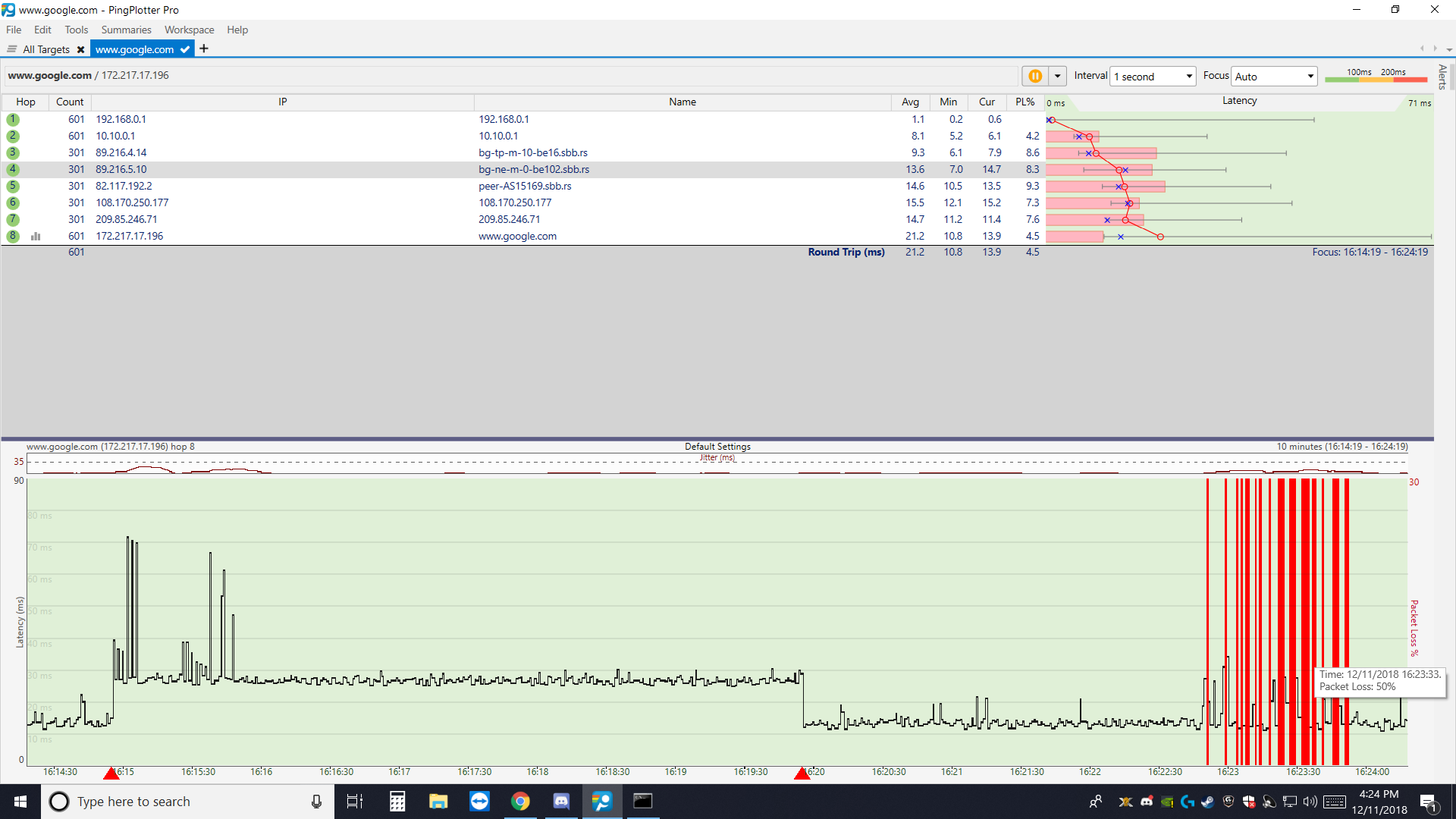Click the Steam tray icon
Viewport: 1456px width, 819px height.
click(1208, 802)
